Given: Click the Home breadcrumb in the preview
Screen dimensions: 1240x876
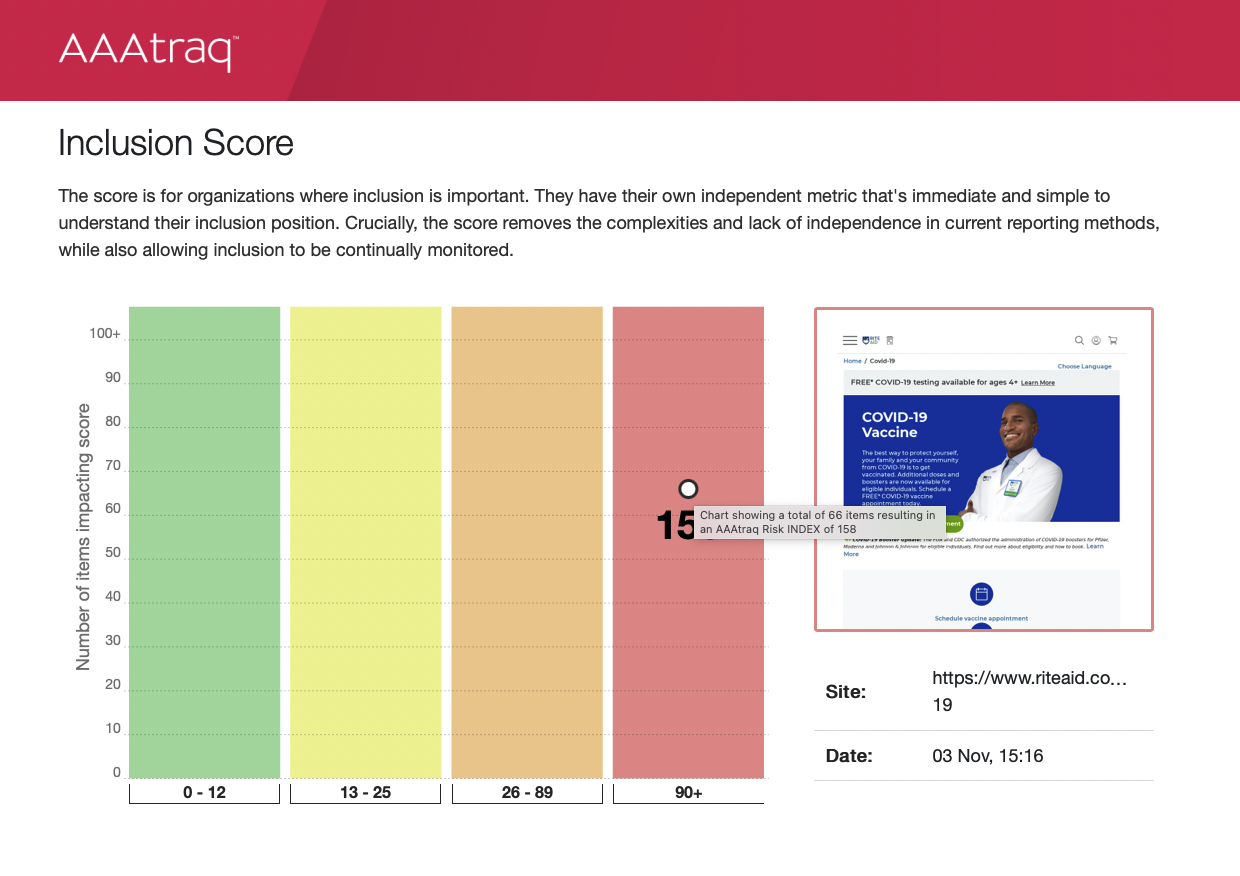Looking at the screenshot, I should [x=852, y=361].
